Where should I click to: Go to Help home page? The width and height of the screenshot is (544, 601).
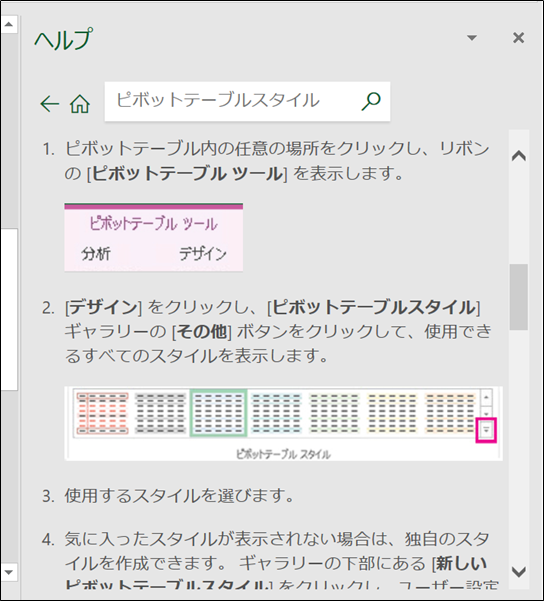pyautogui.click(x=80, y=103)
